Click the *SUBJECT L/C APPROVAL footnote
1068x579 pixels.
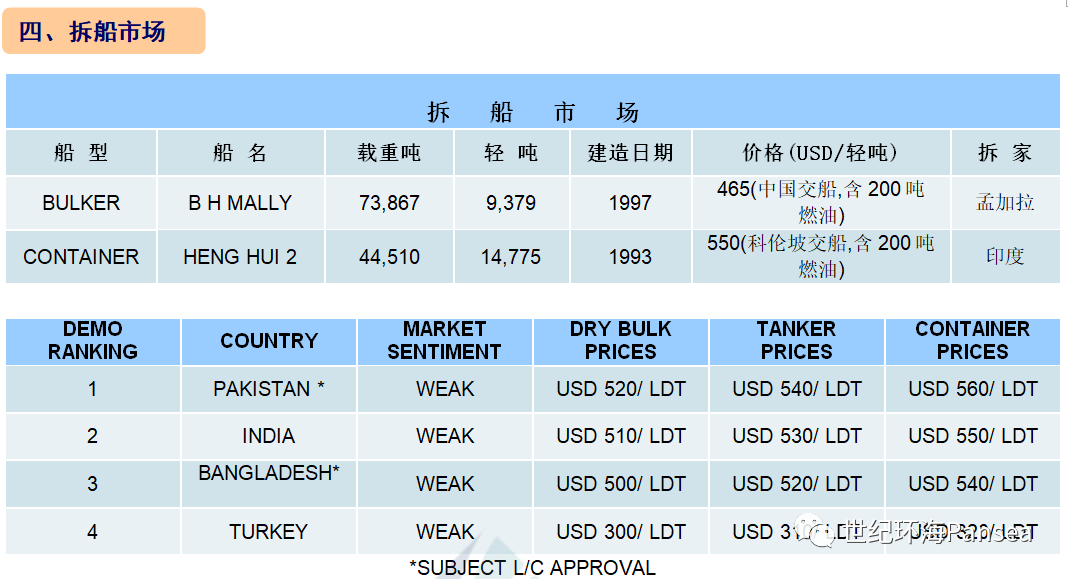coord(533,567)
